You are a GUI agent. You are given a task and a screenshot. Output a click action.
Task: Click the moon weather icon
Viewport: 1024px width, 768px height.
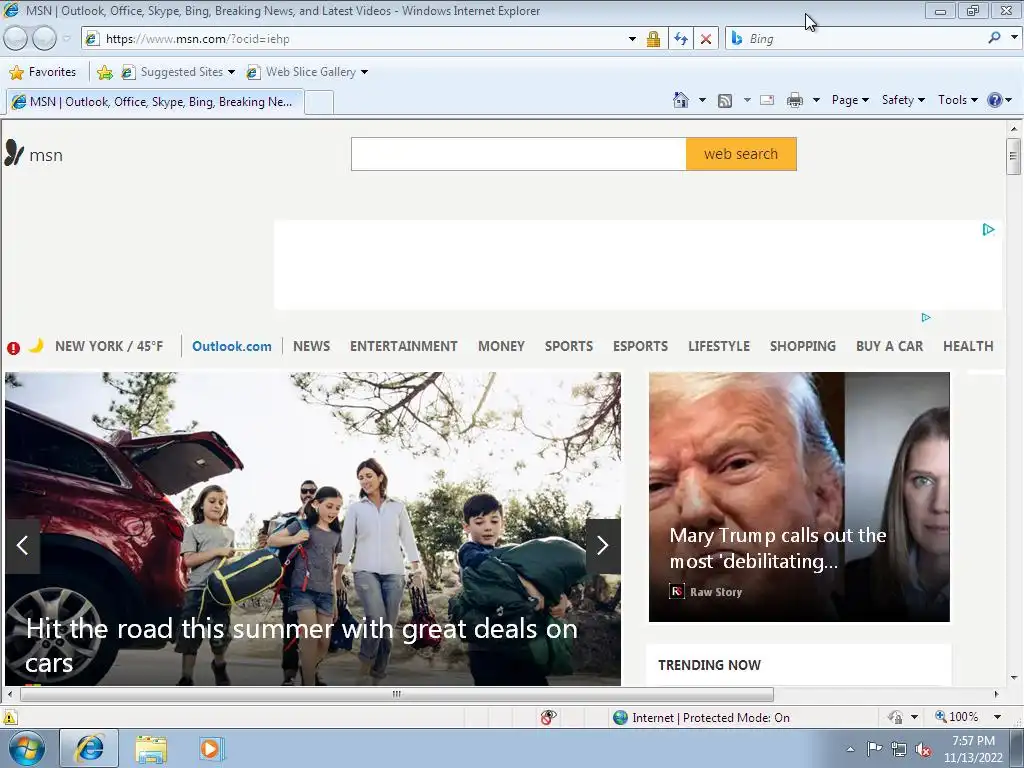pyautogui.click(x=37, y=345)
